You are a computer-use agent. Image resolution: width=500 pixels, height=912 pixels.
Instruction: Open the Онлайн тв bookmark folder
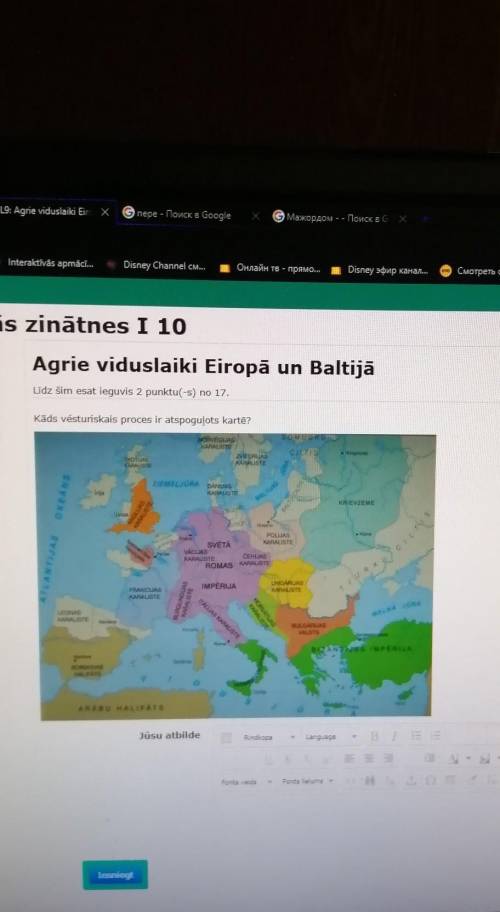click(270, 269)
